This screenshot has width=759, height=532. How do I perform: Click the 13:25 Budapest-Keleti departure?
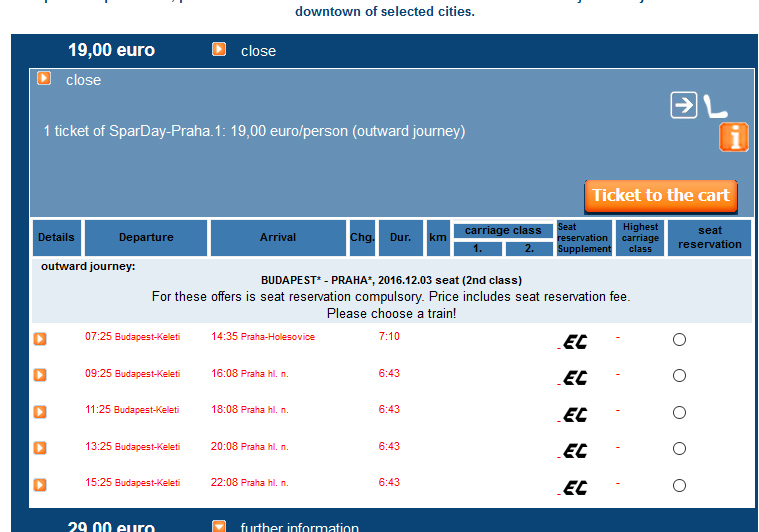coord(133,446)
